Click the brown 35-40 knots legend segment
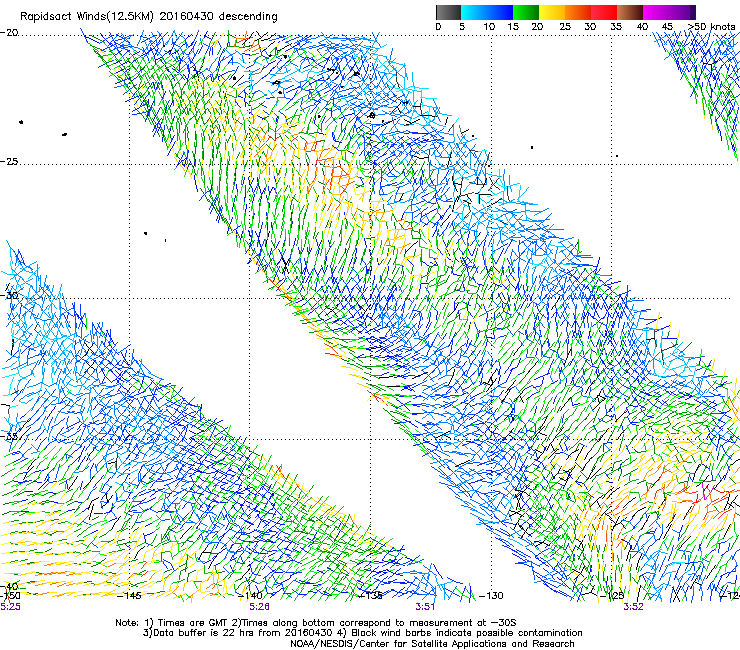The width and height of the screenshot is (740, 650). tap(630, 12)
